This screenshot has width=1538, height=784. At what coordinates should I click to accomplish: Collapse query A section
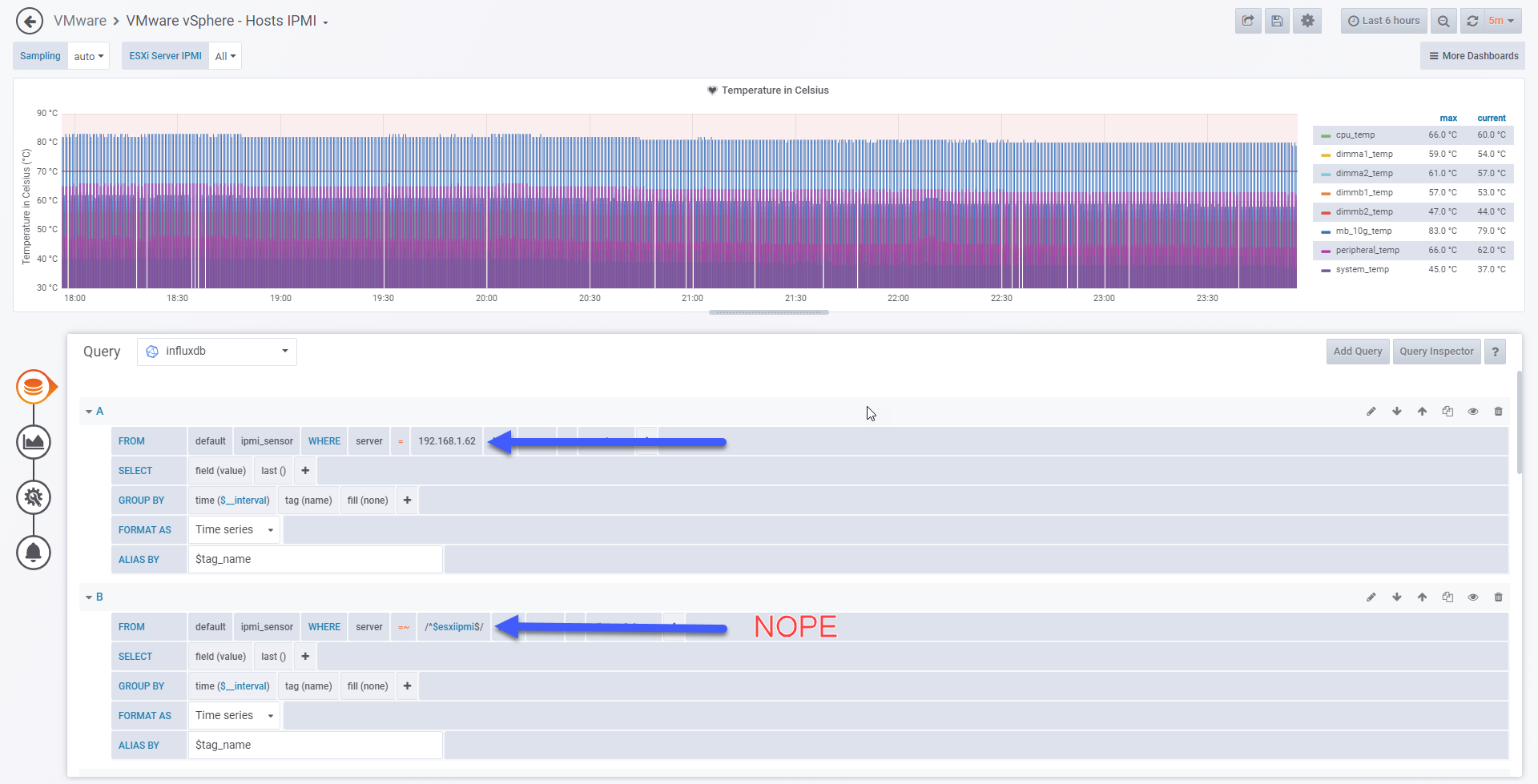pos(95,412)
